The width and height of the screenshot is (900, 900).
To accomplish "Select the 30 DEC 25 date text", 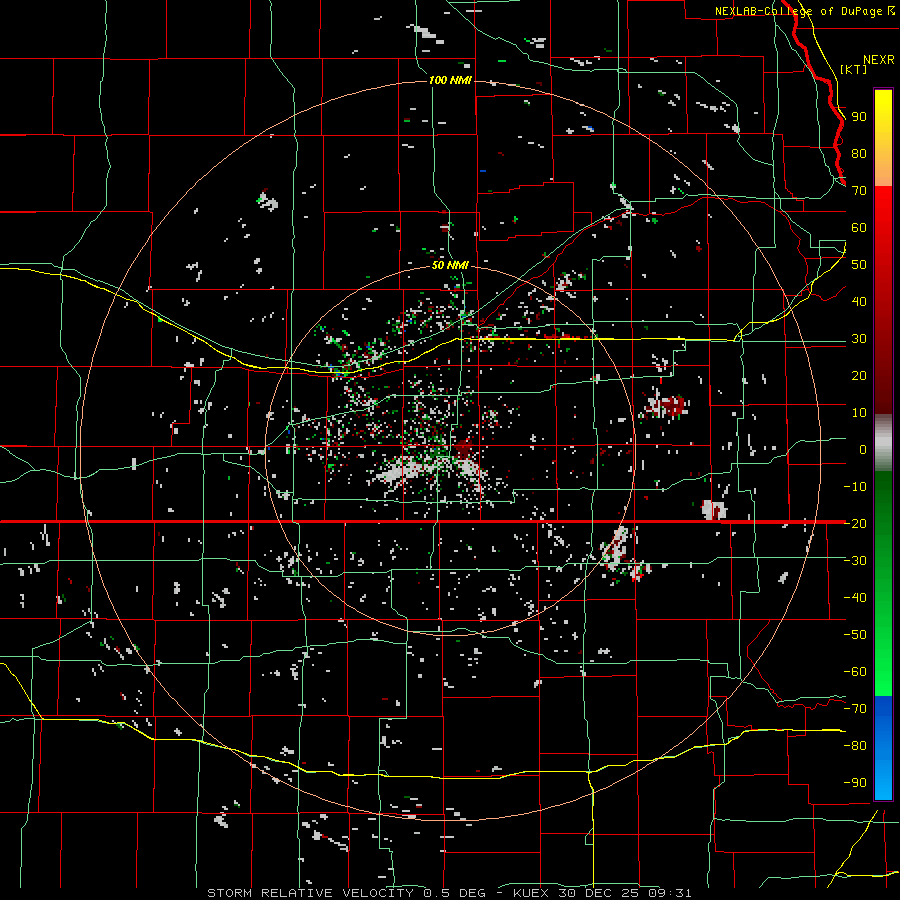I will coord(598,893).
